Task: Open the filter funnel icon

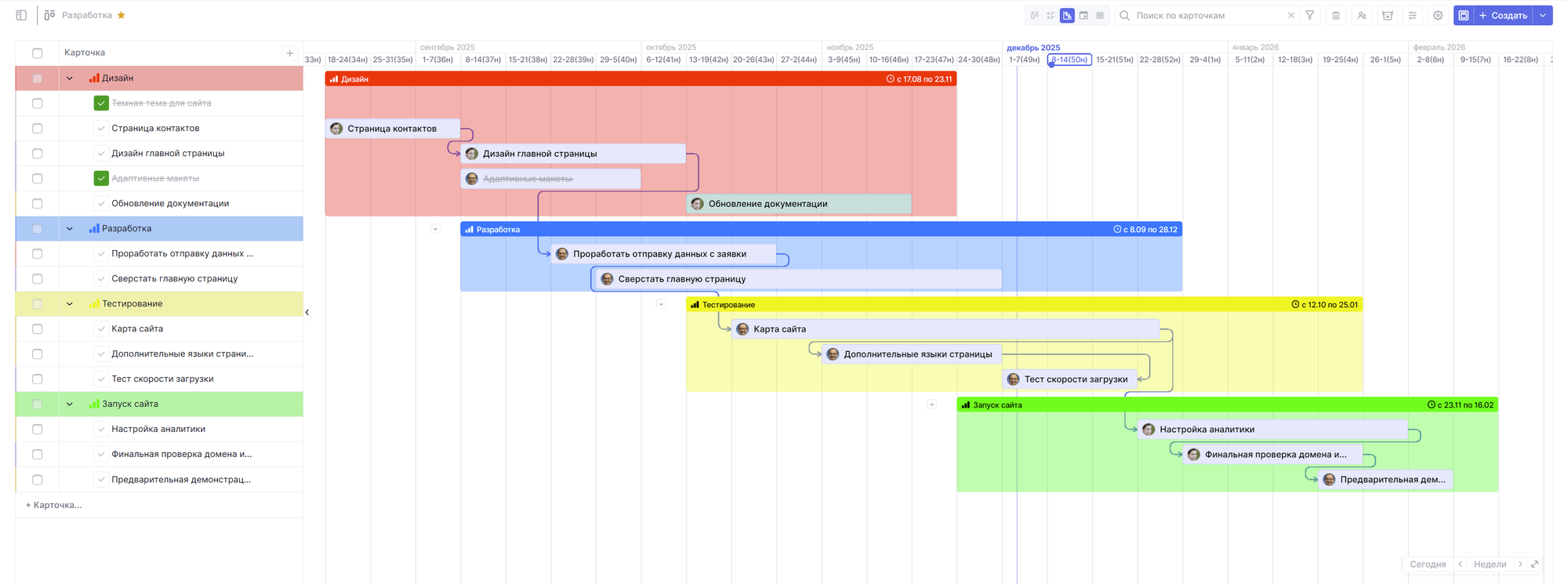Action: click(1310, 16)
